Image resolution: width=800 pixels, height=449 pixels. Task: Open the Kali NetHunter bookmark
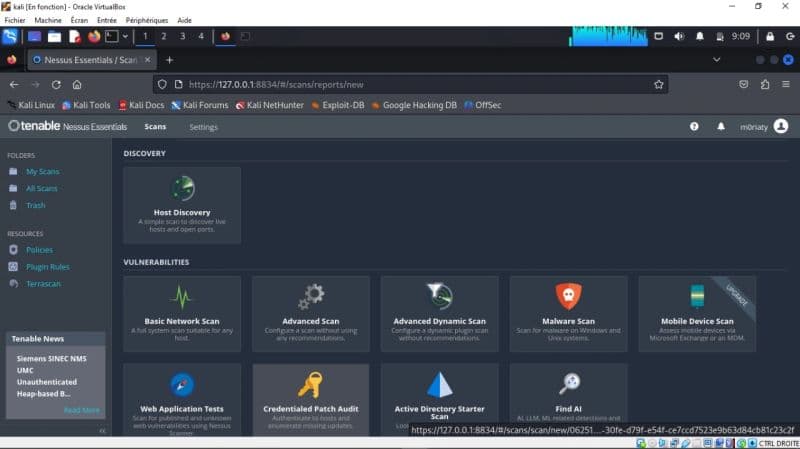(270, 105)
